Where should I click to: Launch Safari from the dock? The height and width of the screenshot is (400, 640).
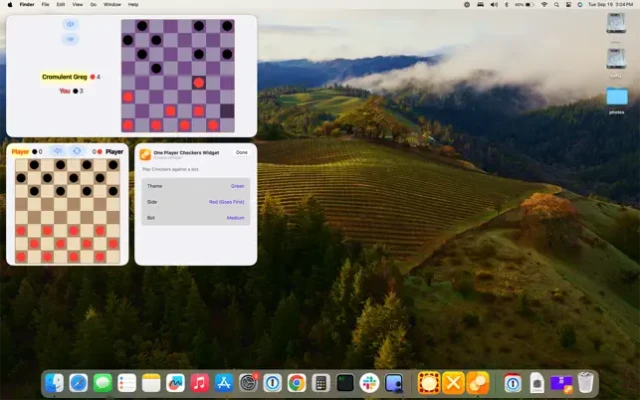(78, 383)
